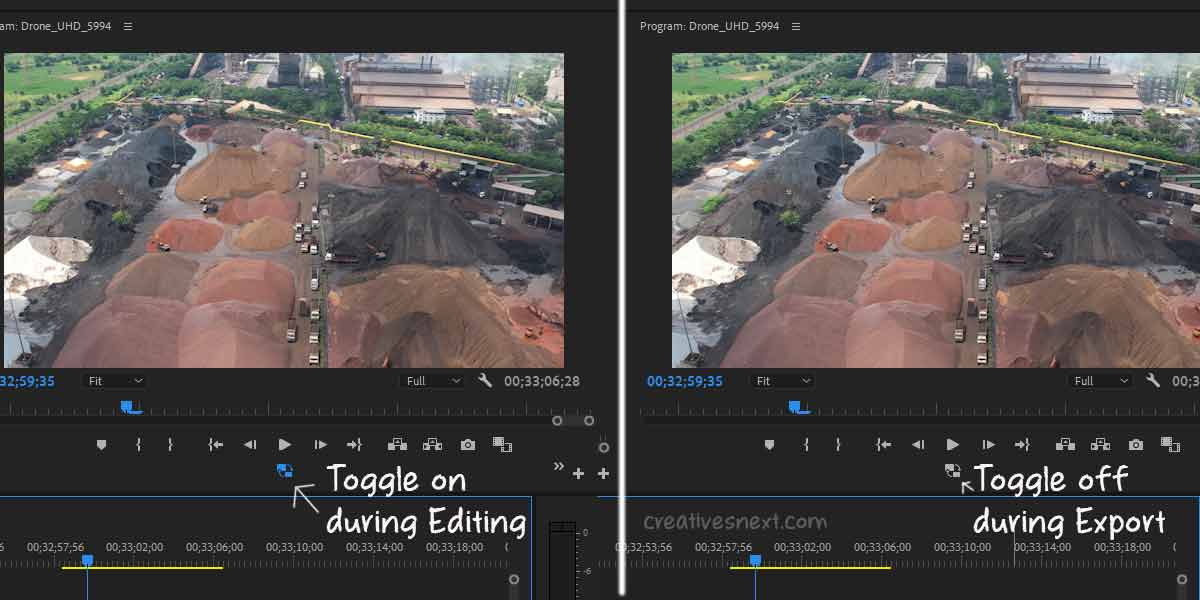Click Mark Out brace in left monitor

coord(170,445)
